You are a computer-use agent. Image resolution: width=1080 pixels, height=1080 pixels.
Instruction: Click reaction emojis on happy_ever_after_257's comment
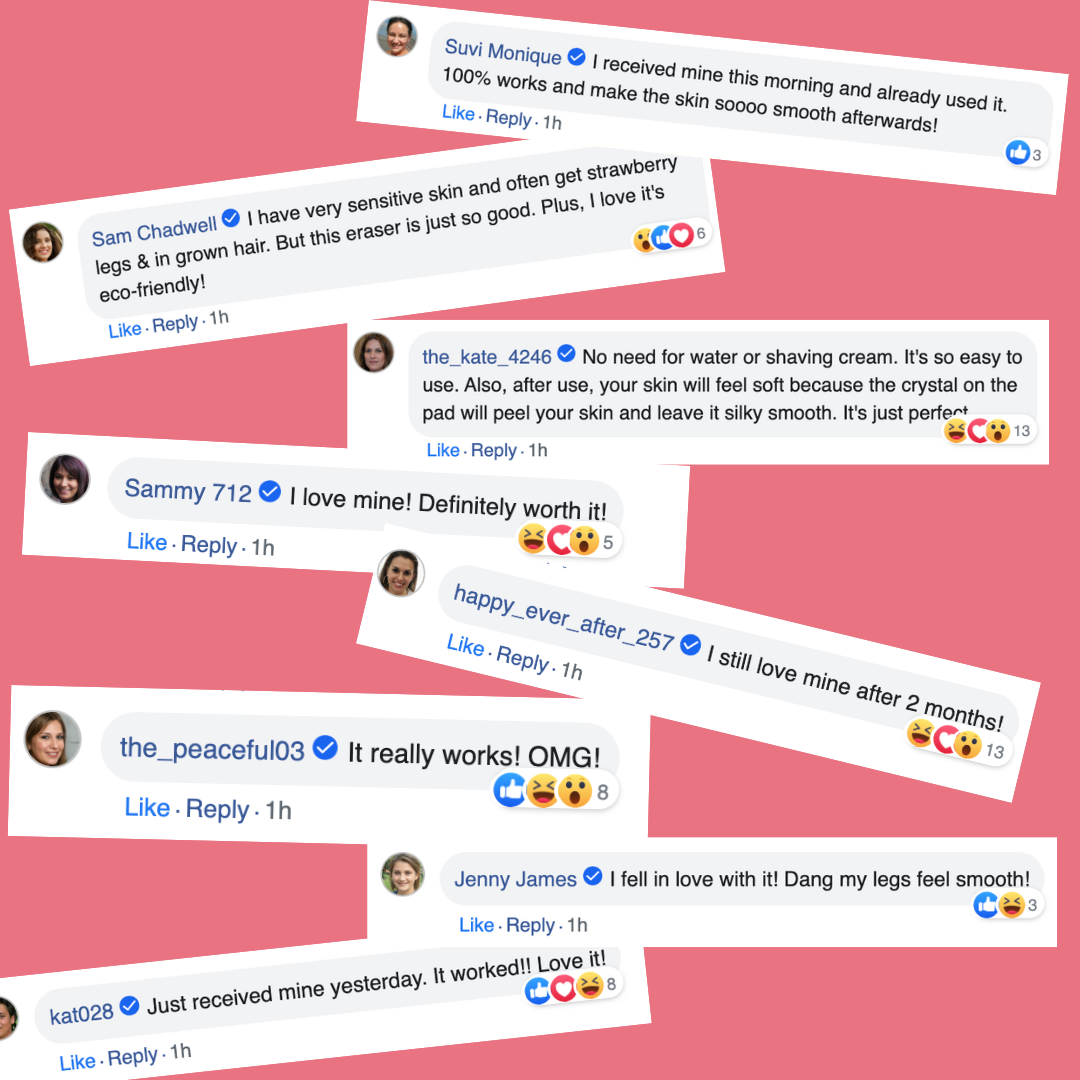click(x=943, y=739)
